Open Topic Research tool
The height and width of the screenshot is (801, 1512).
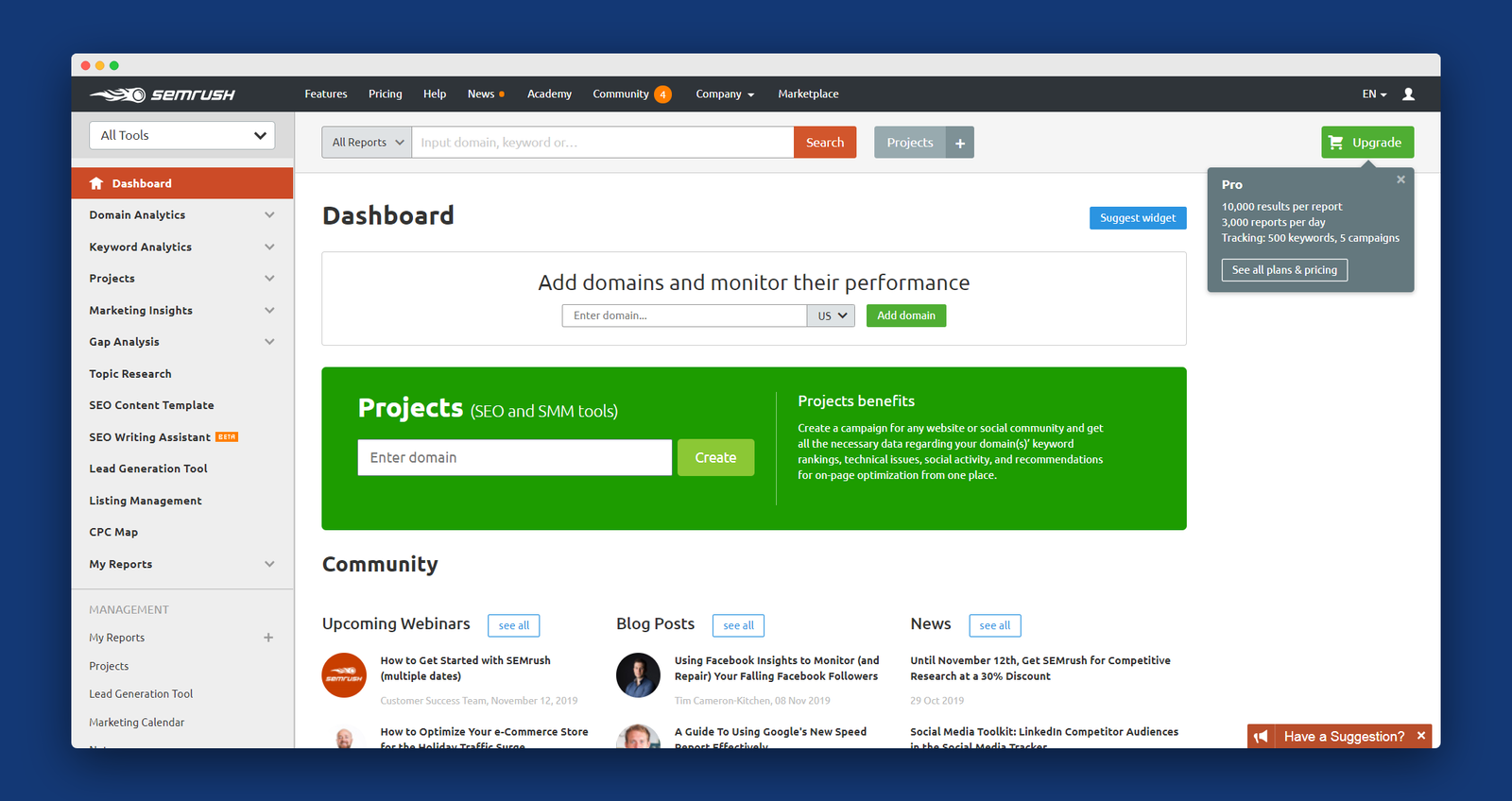[x=130, y=374]
